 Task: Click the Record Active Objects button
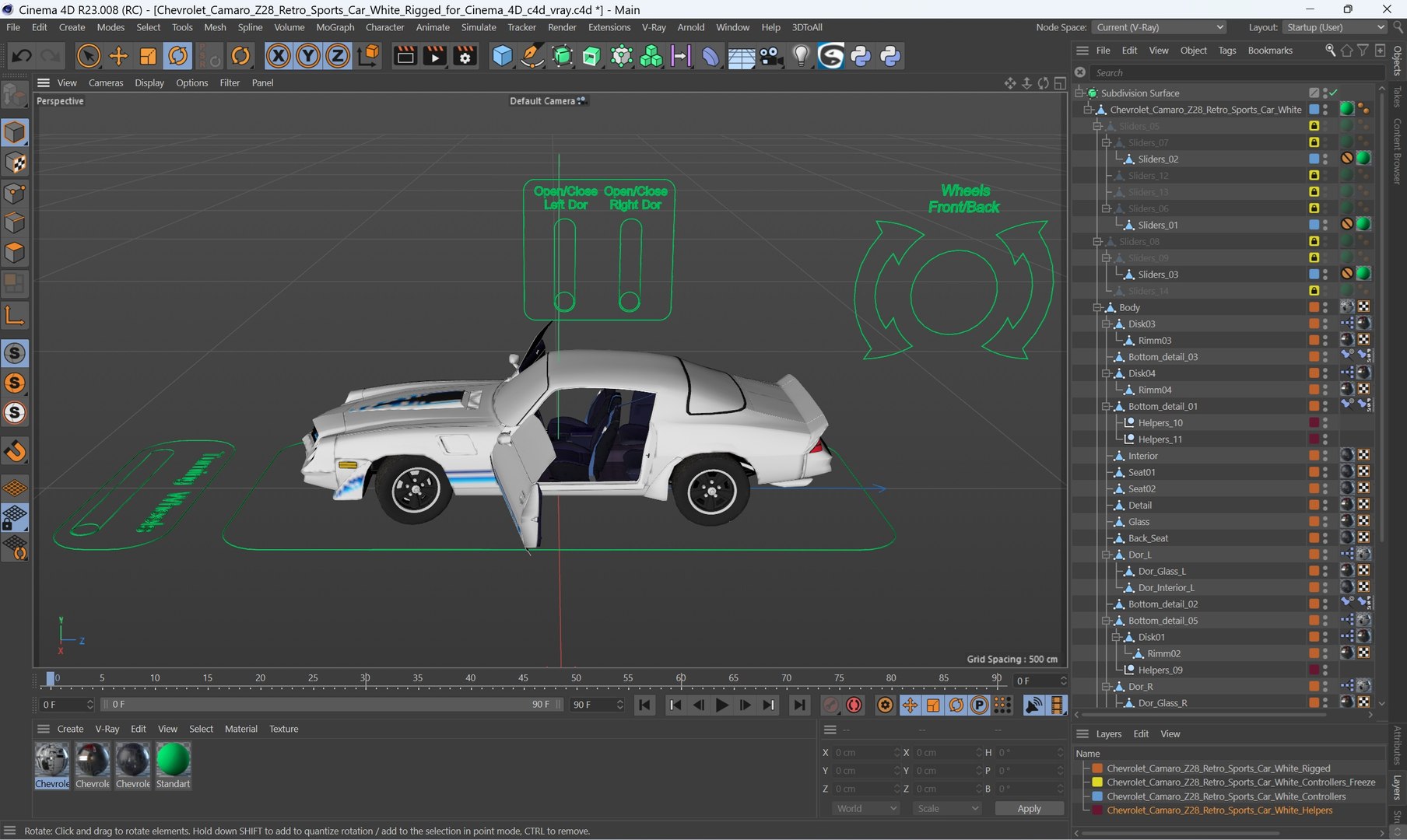(x=830, y=705)
